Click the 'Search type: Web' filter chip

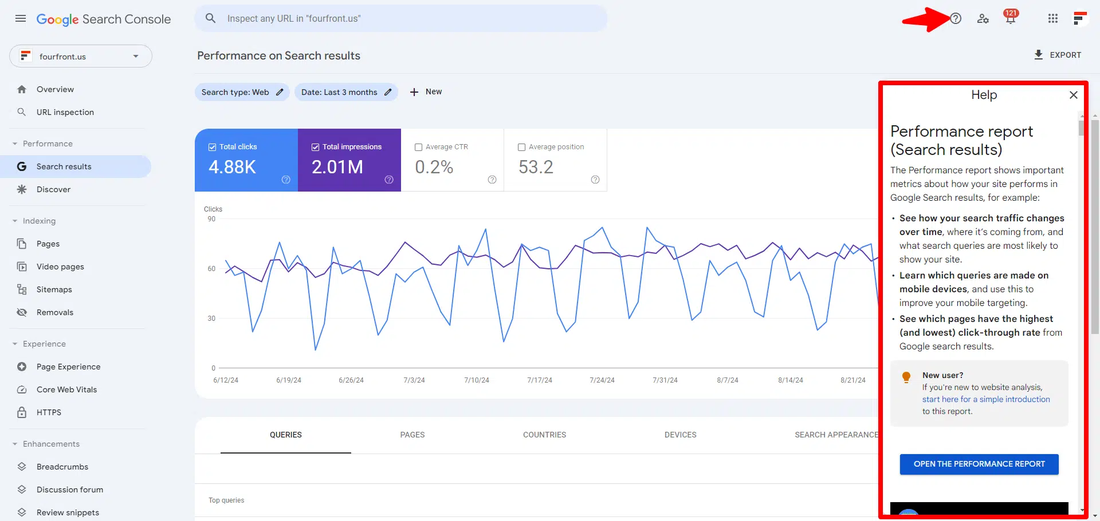pyautogui.click(x=242, y=92)
